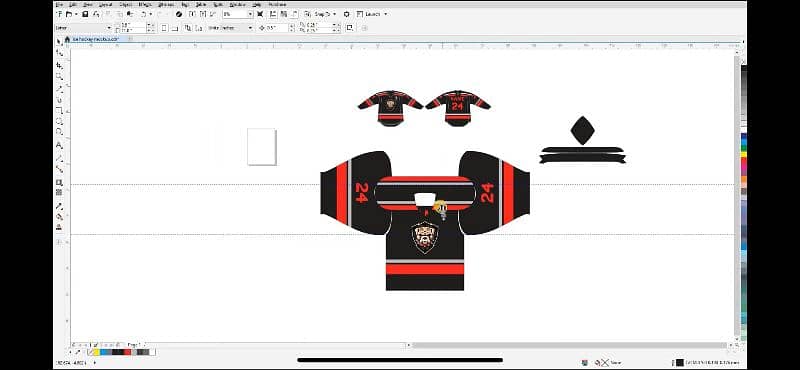Select the Color Eyedropper tool

tap(59, 206)
